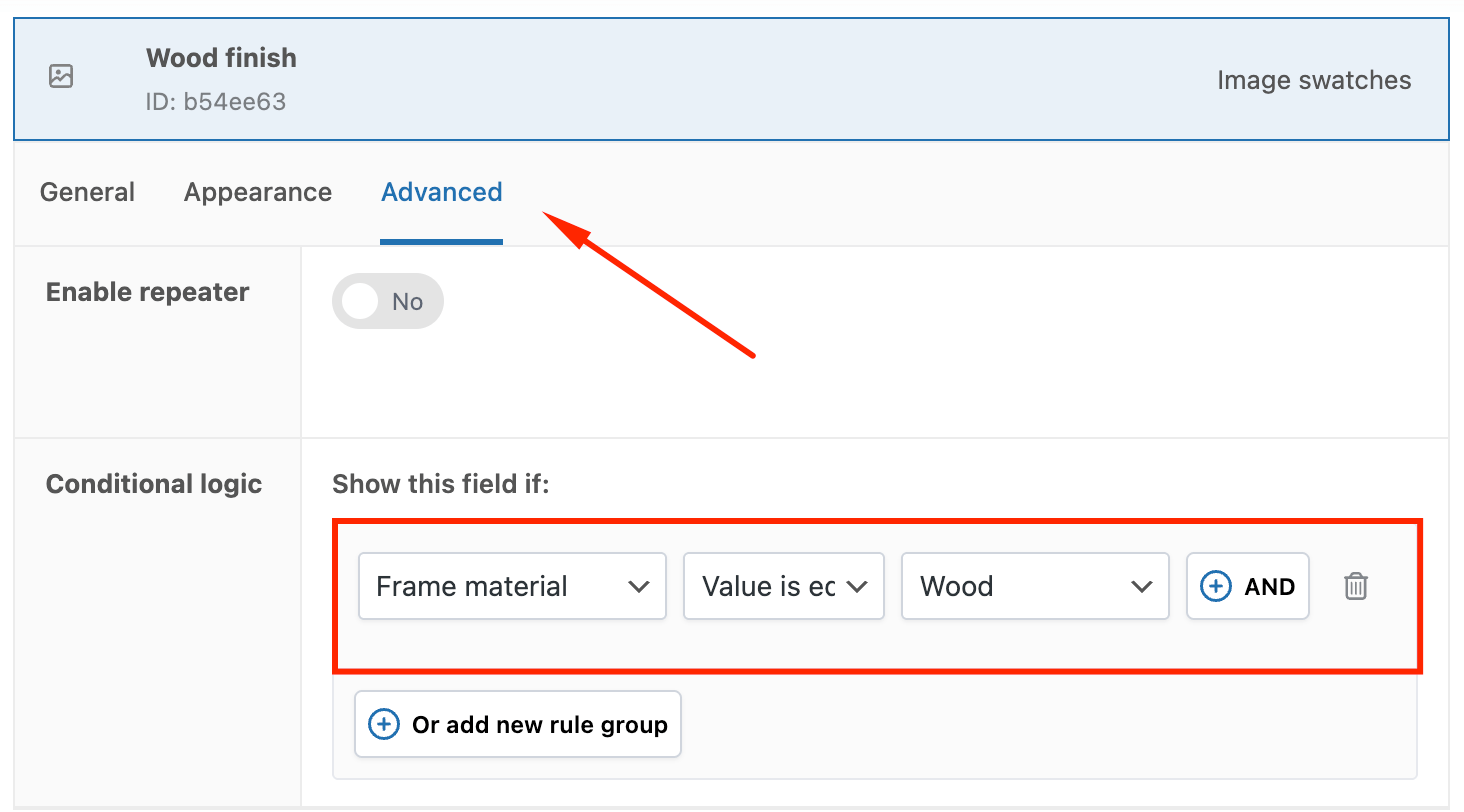Switch to the Appearance tab
1464x812 pixels.
click(x=257, y=192)
